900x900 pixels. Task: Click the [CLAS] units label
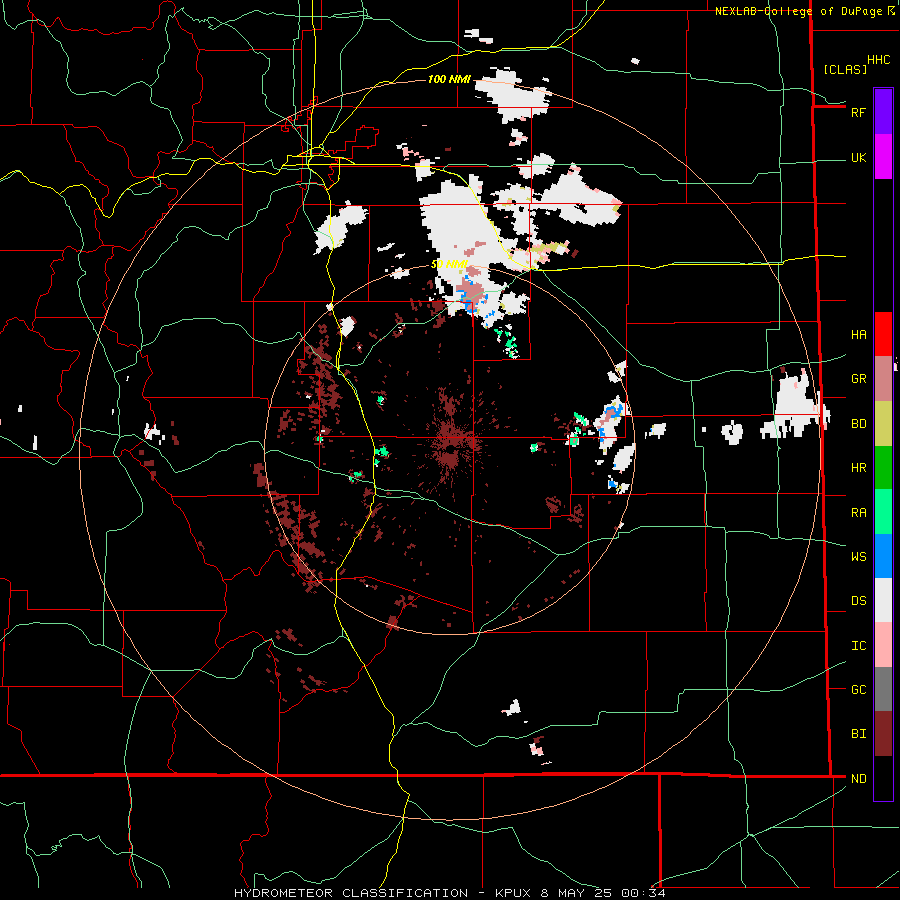[x=845, y=69]
